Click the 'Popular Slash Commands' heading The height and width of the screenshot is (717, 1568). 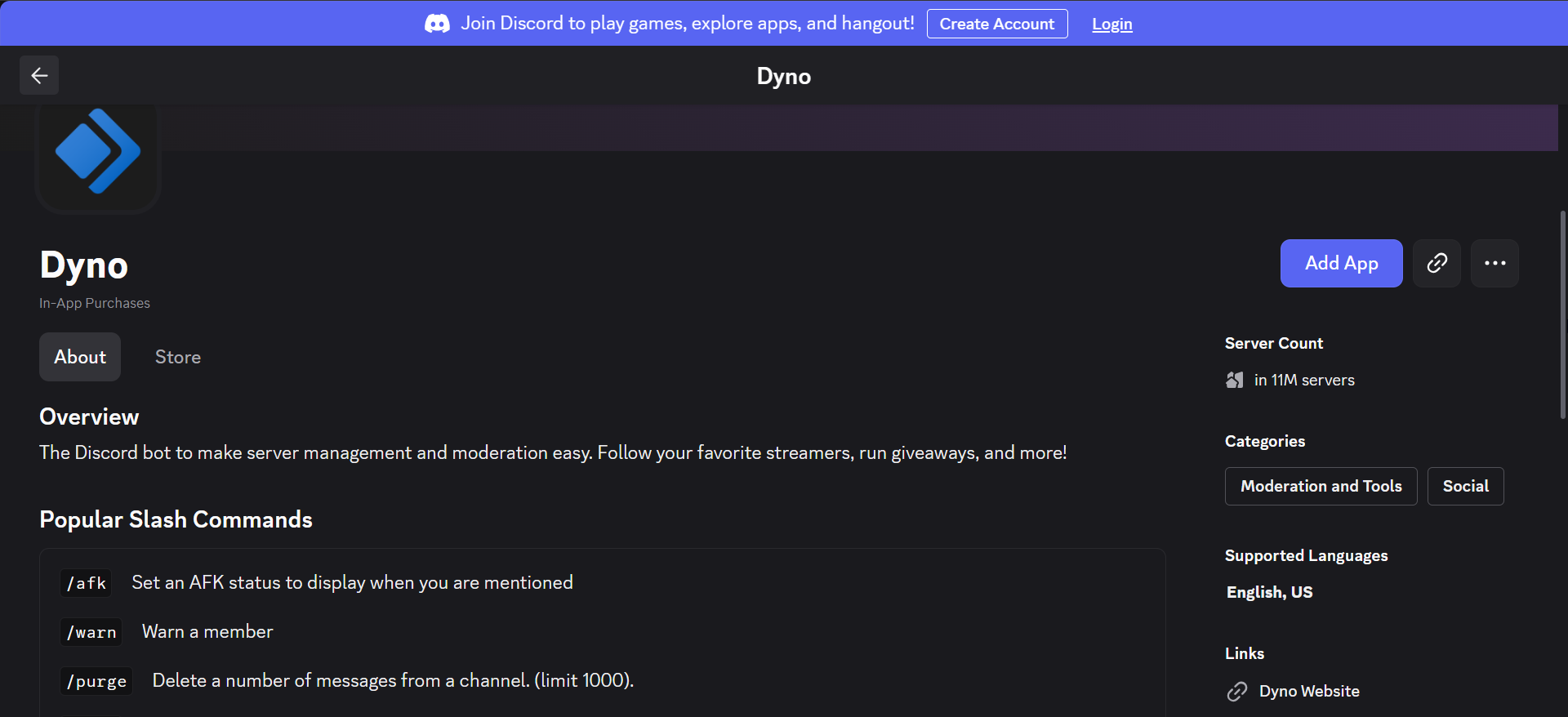(176, 519)
